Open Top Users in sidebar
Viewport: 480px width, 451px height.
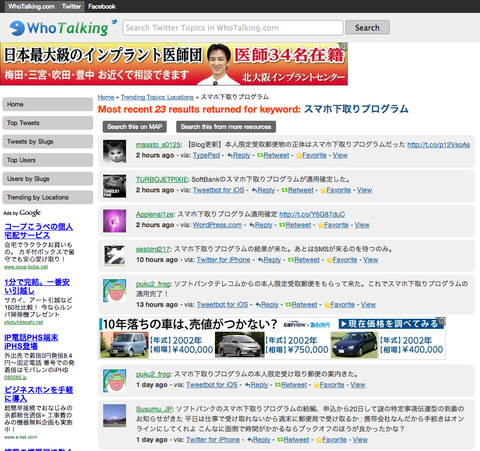(48, 160)
